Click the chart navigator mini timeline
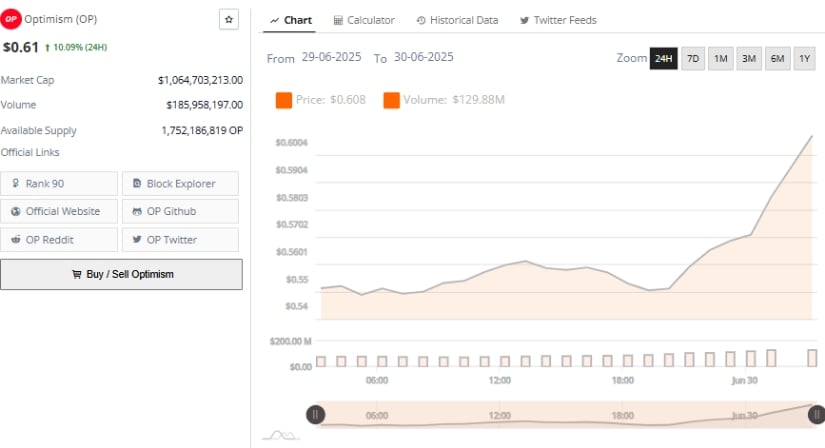This screenshot has width=825, height=448. point(566,415)
